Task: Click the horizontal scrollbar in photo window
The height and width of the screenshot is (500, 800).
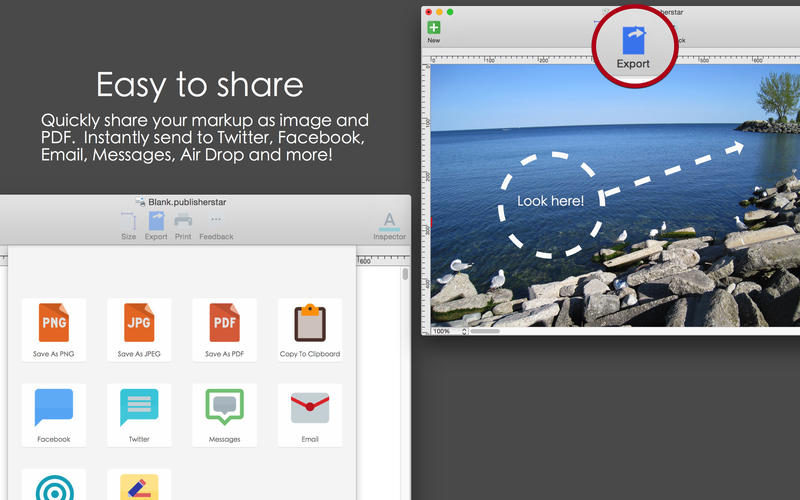Action: [x=485, y=331]
